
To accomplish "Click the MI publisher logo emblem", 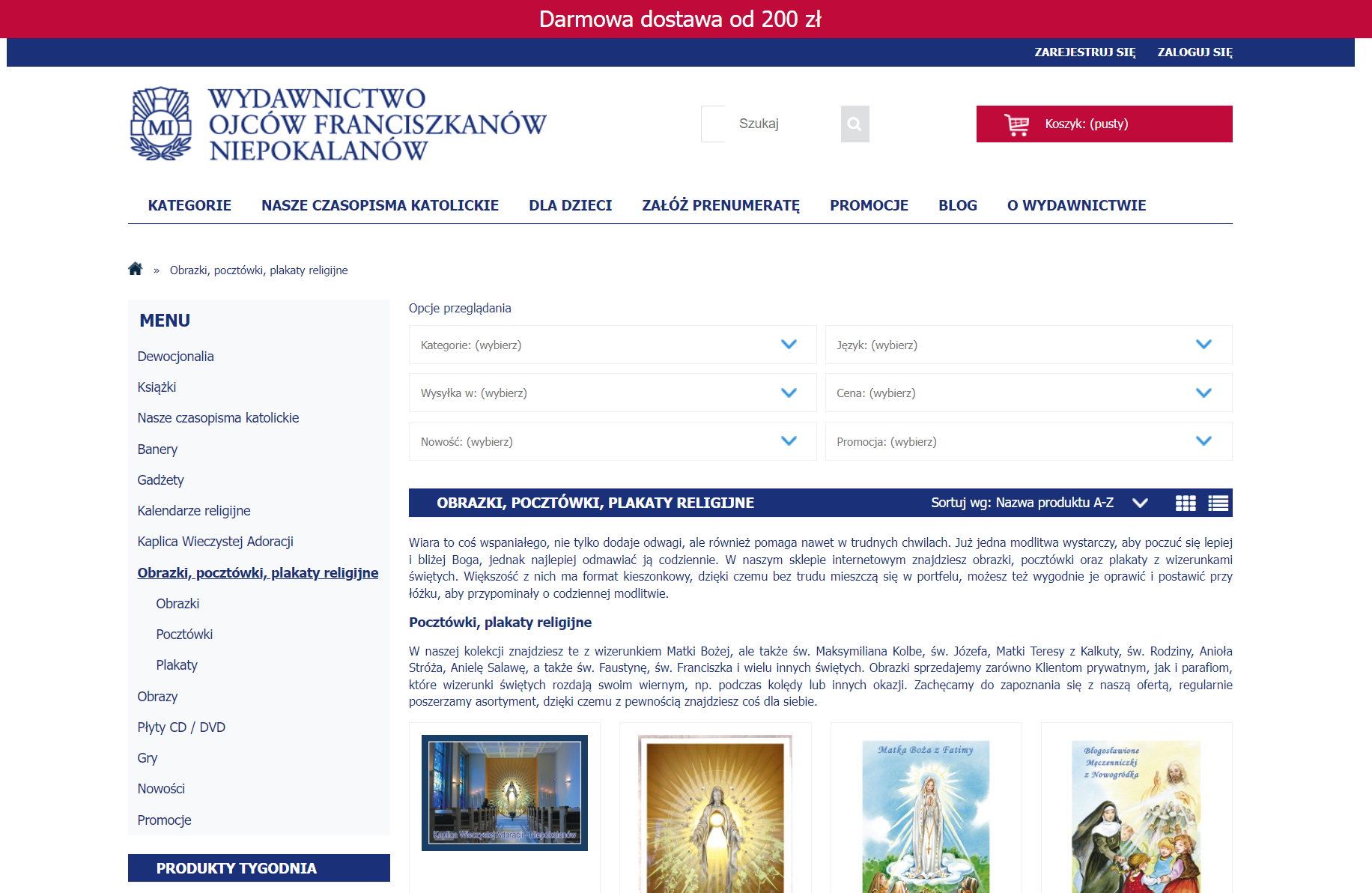I will click(160, 123).
